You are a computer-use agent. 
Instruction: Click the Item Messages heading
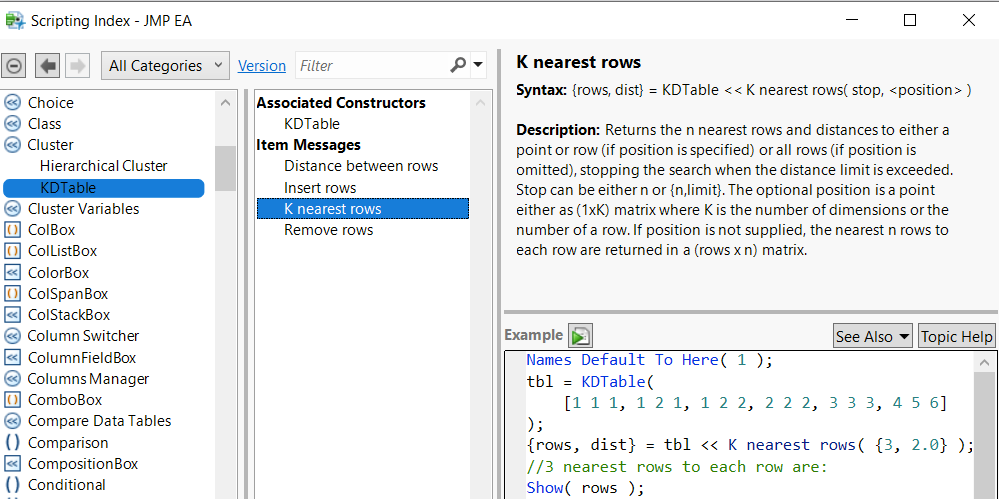pyautogui.click(x=308, y=145)
